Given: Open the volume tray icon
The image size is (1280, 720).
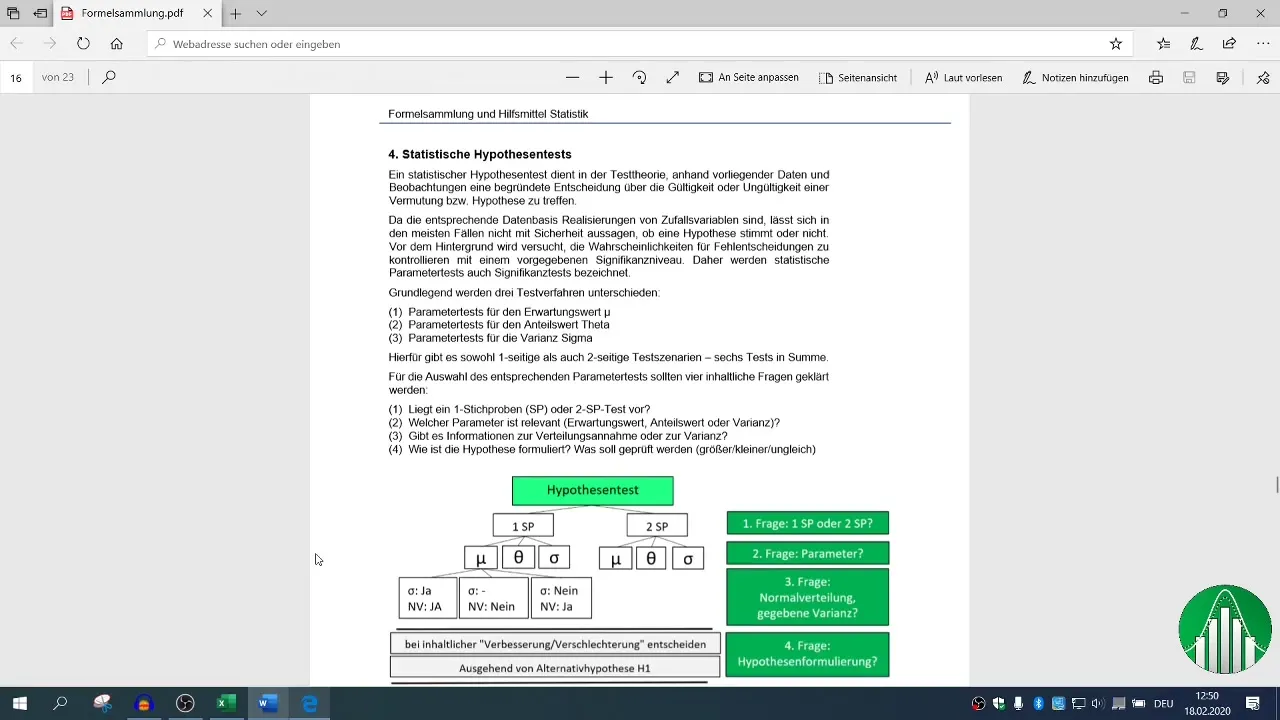Looking at the screenshot, I should pyautogui.click(x=1098, y=703).
